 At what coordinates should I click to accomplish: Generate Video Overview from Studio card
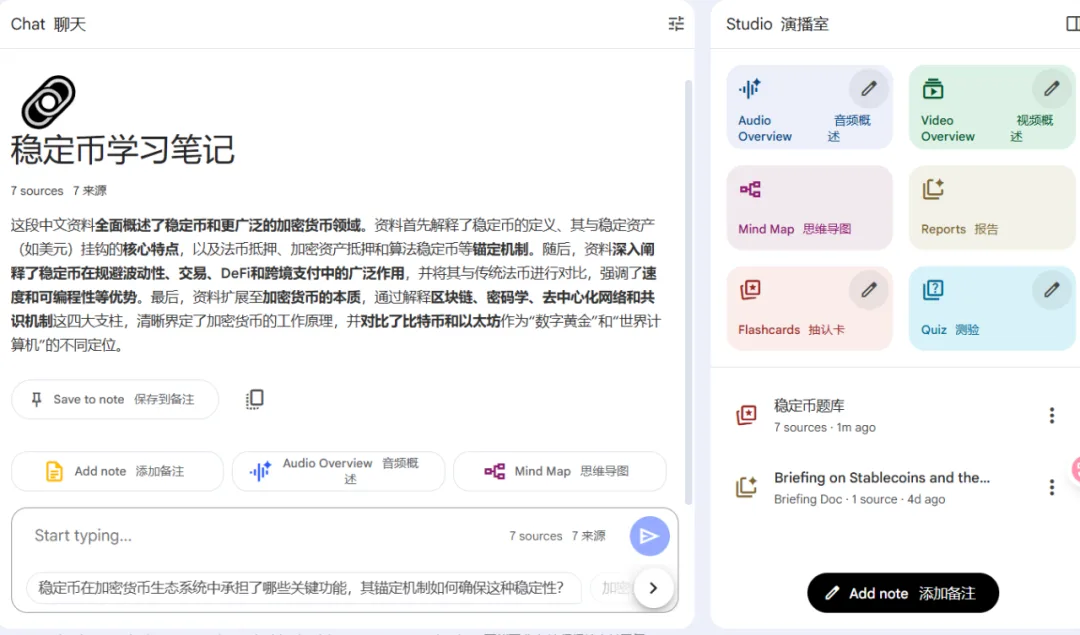[x=992, y=107]
